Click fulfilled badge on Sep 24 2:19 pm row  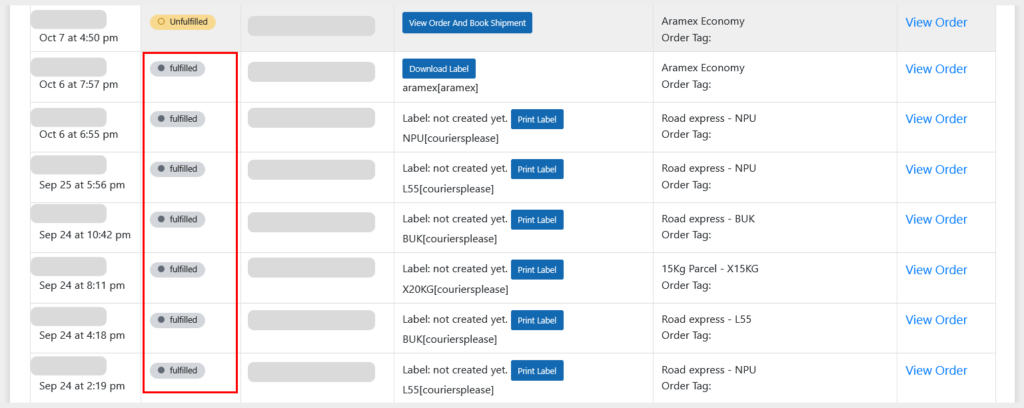[x=178, y=370]
